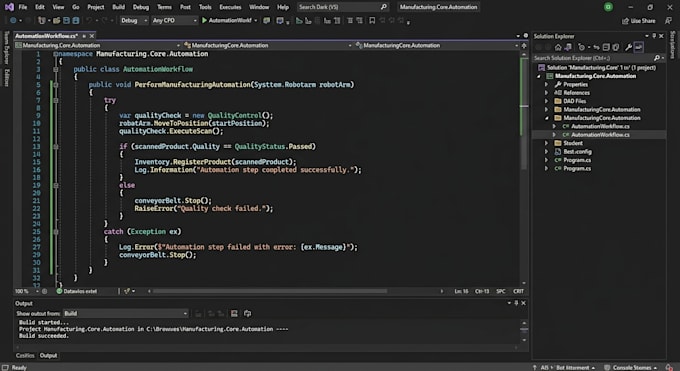Click the editor horizontal scrollbar thumb

(x=270, y=291)
